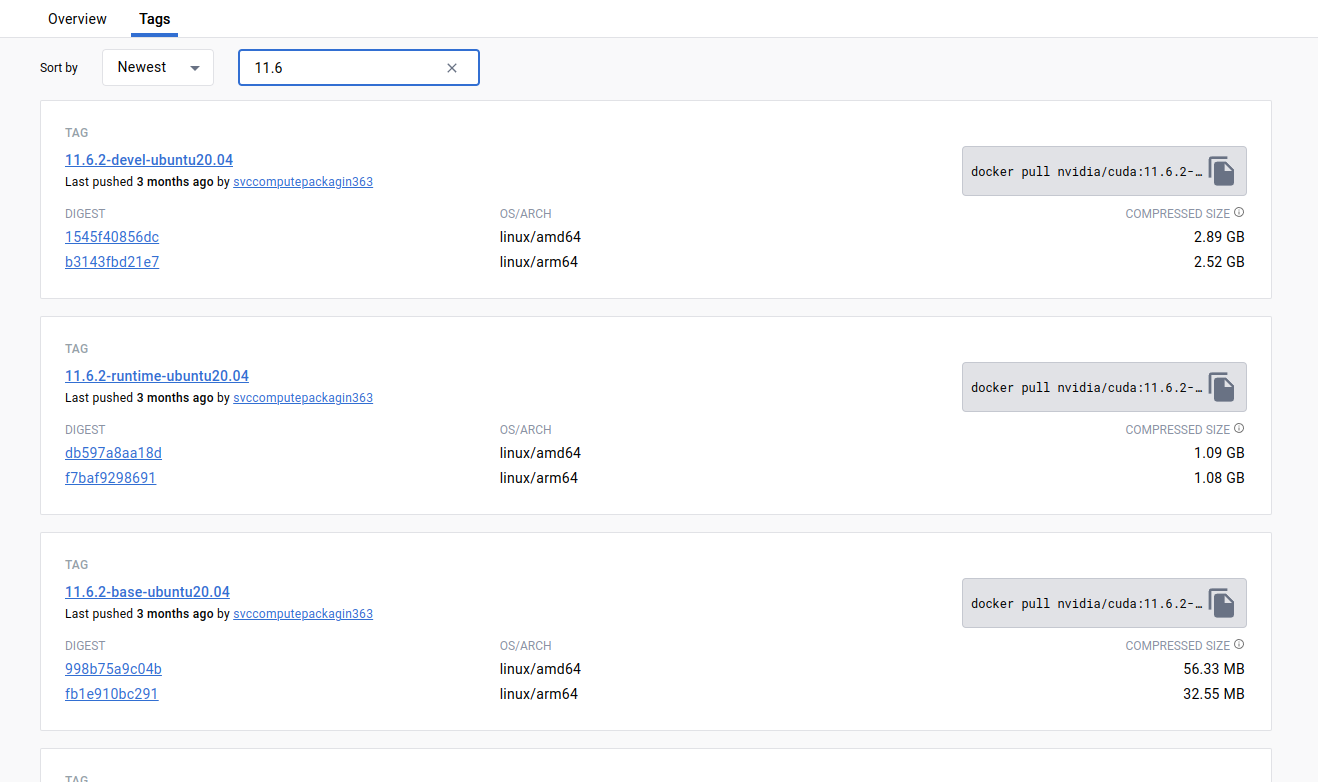This screenshot has height=782, width=1318.
Task: Copy pull command for 11.6.2-devel-ubuntu20.04
Action: pos(1221,171)
